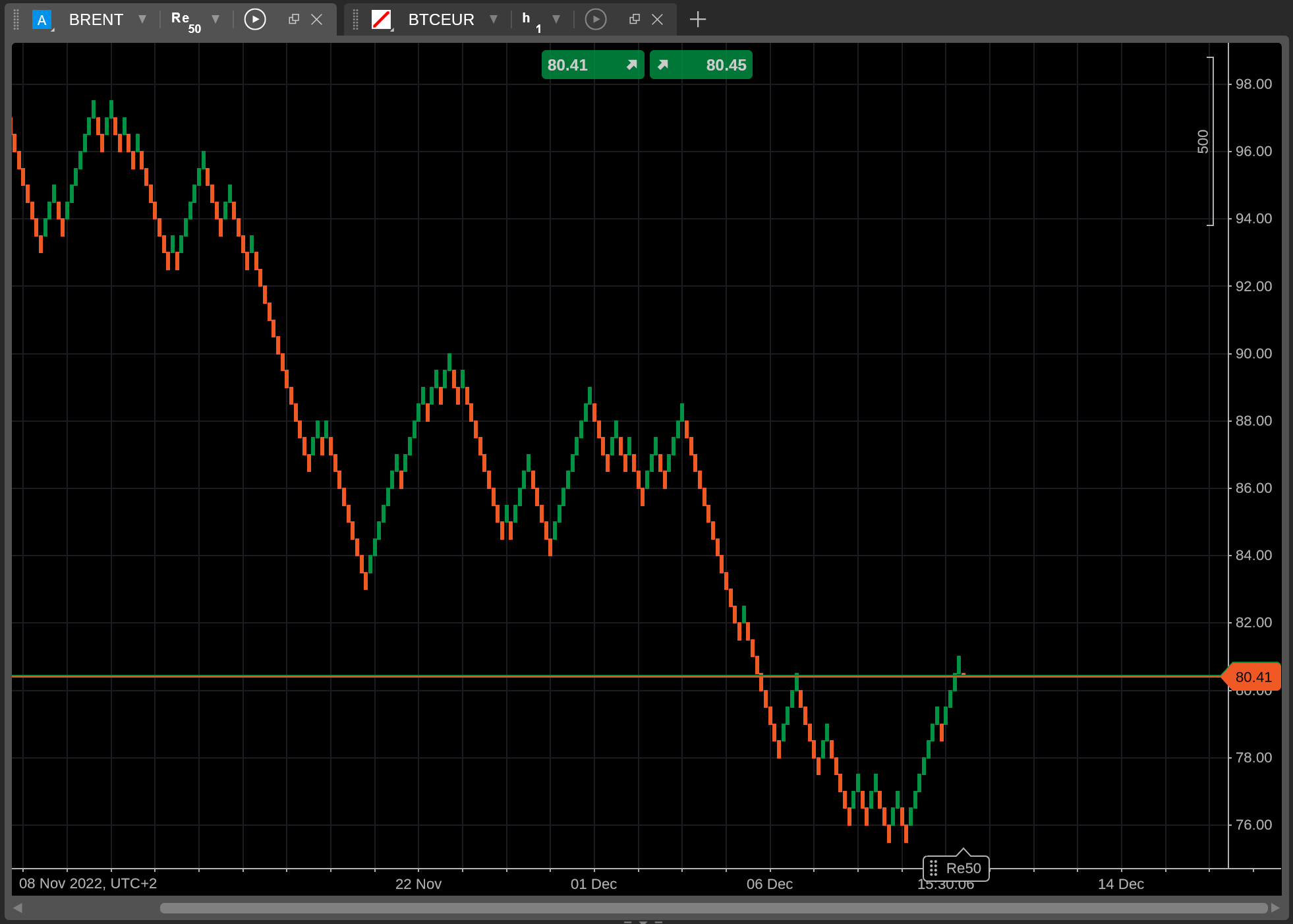The height and width of the screenshot is (924, 1293).
Task: Open the BTCEUR symbol dropdown arrow
Action: click(x=494, y=20)
